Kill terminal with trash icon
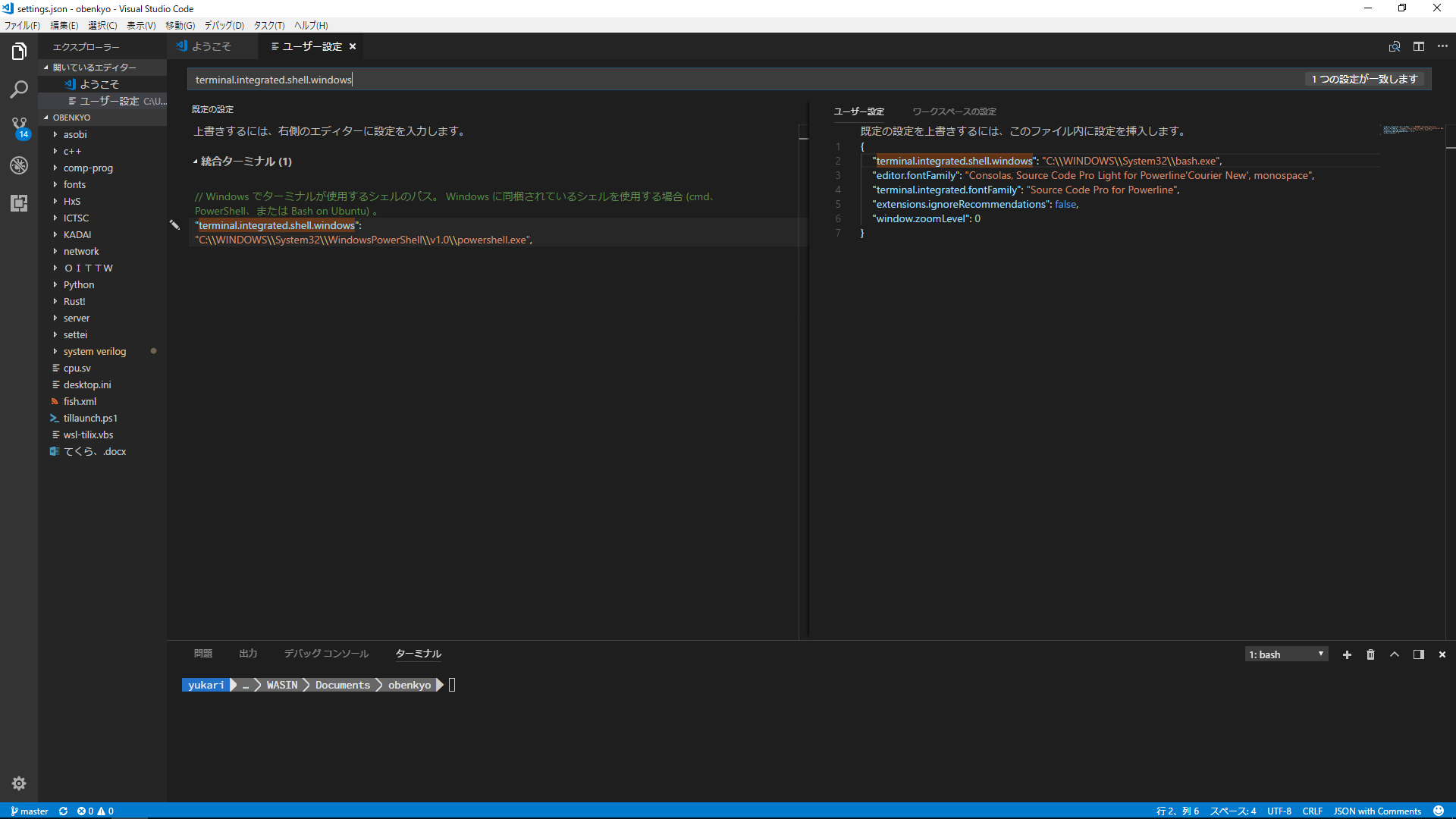The image size is (1456, 819). pos(1370,654)
